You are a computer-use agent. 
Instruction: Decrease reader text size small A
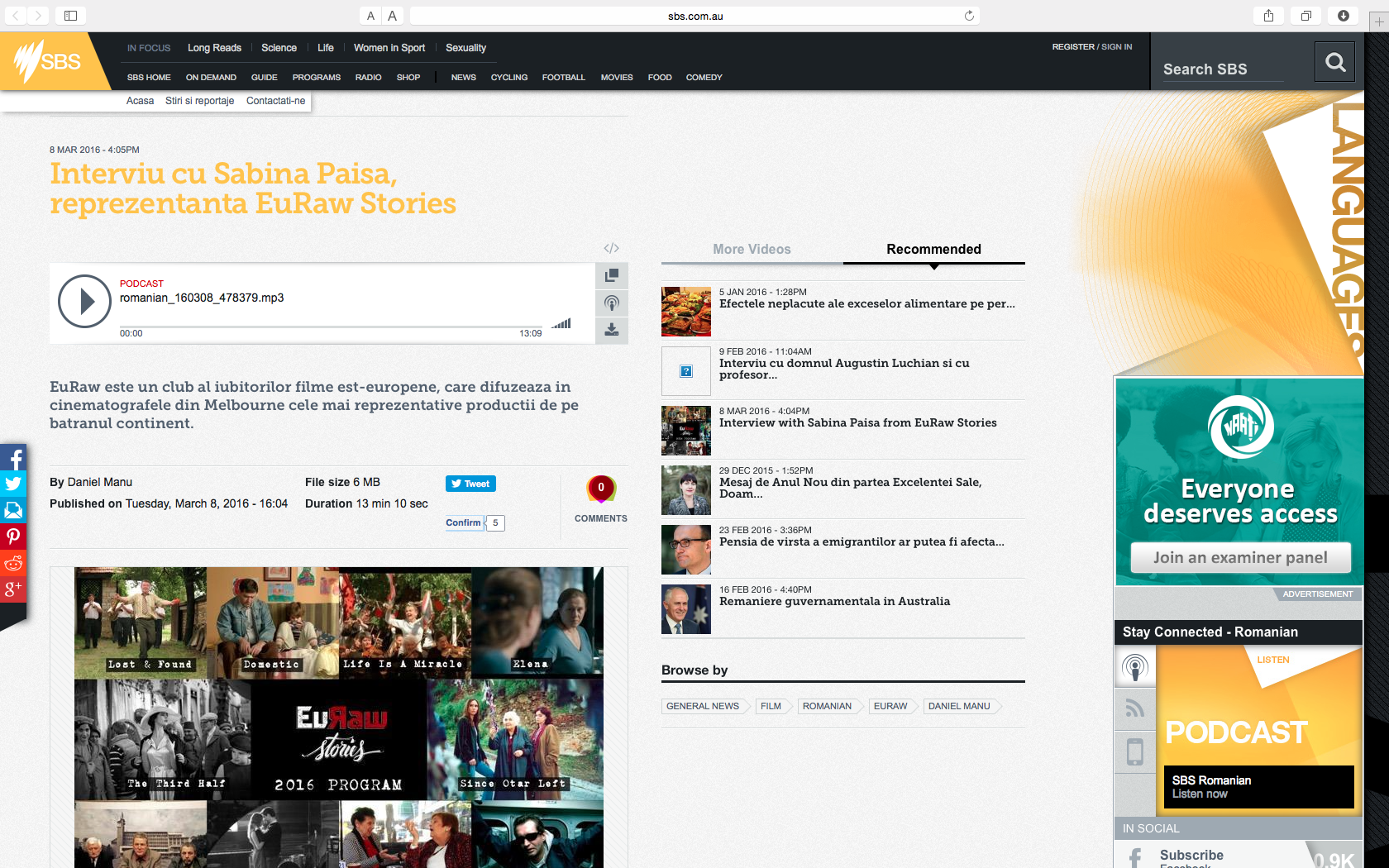click(x=371, y=16)
